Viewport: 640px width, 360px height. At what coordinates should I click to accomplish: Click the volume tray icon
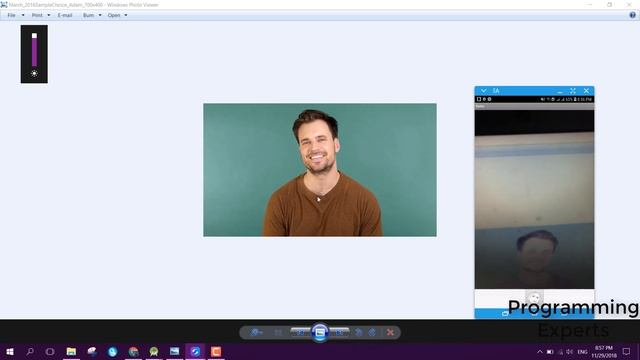(x=569, y=352)
